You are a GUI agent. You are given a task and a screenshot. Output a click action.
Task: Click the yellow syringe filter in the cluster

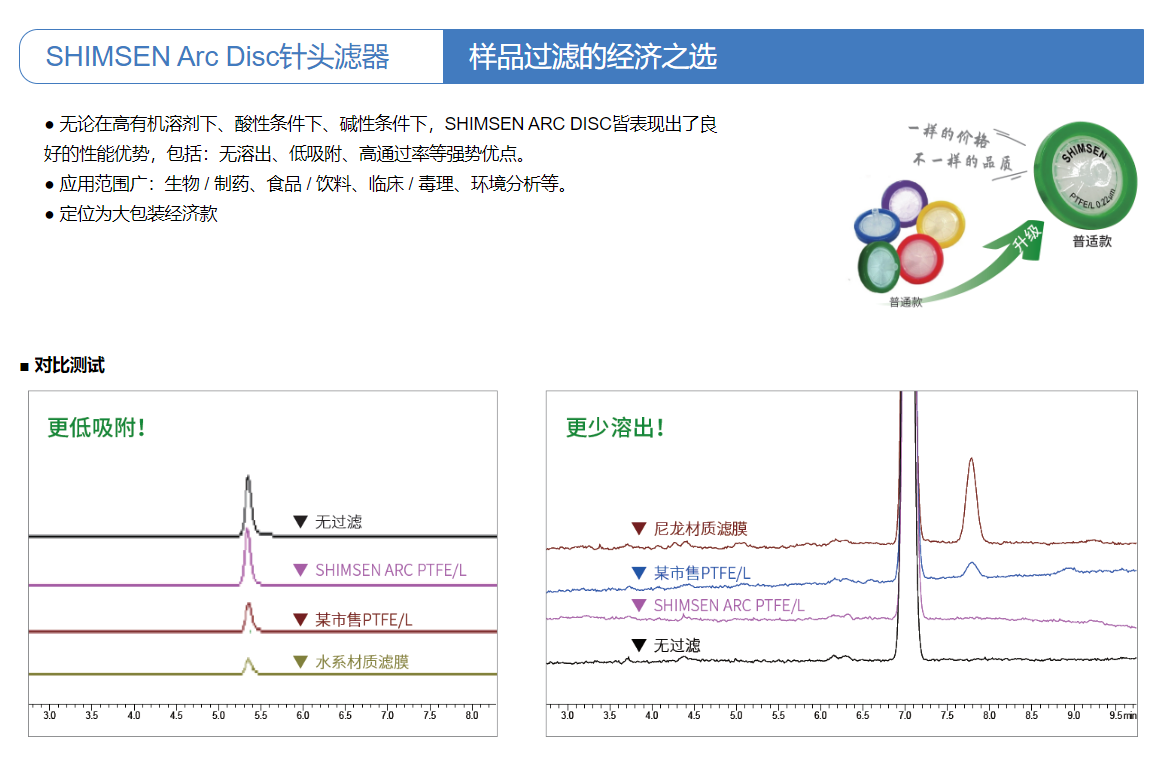(x=941, y=224)
